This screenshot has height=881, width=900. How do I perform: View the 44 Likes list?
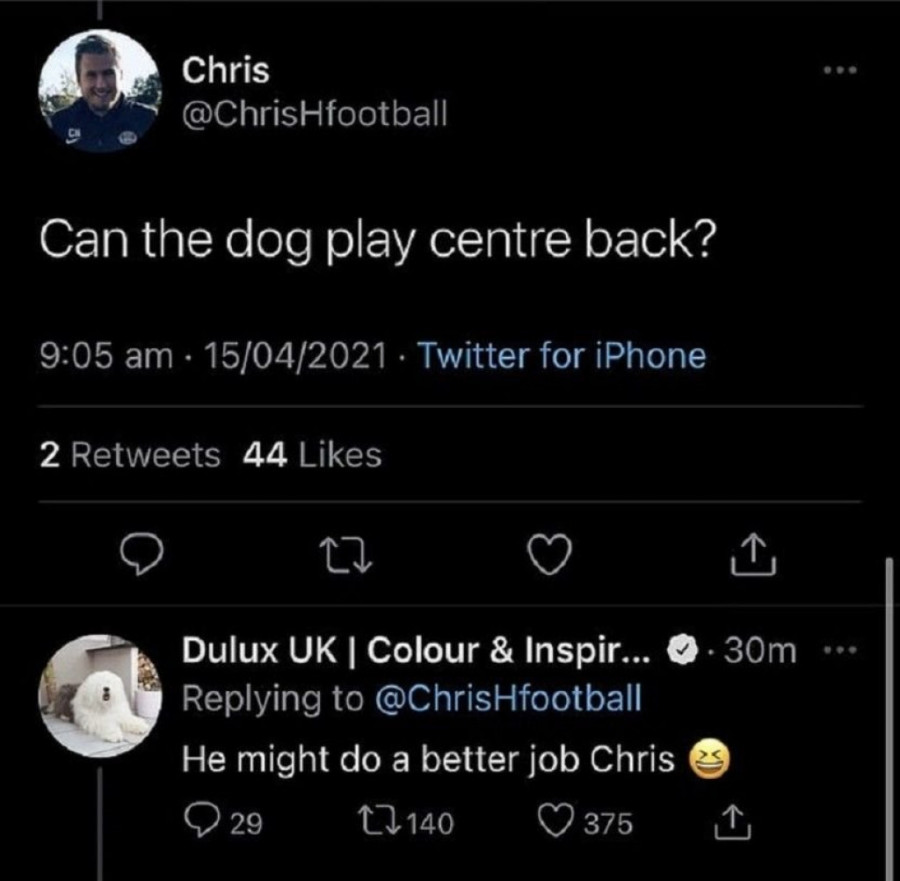point(312,455)
